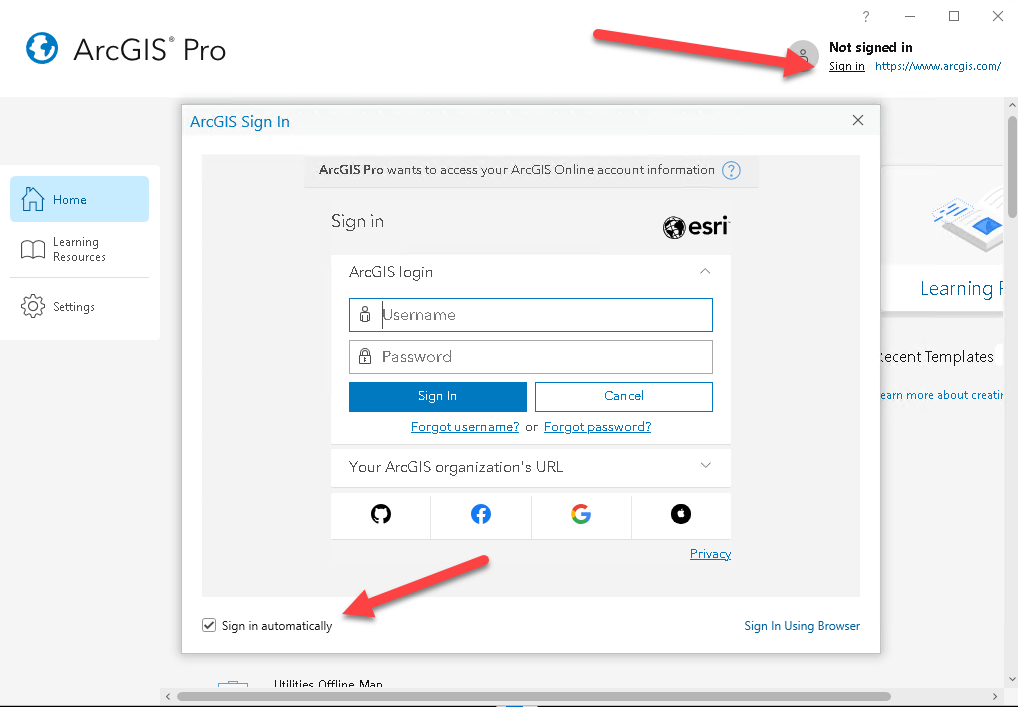Click the Password field padlock icon
Screen dimensions: 1018x707
[365, 356]
